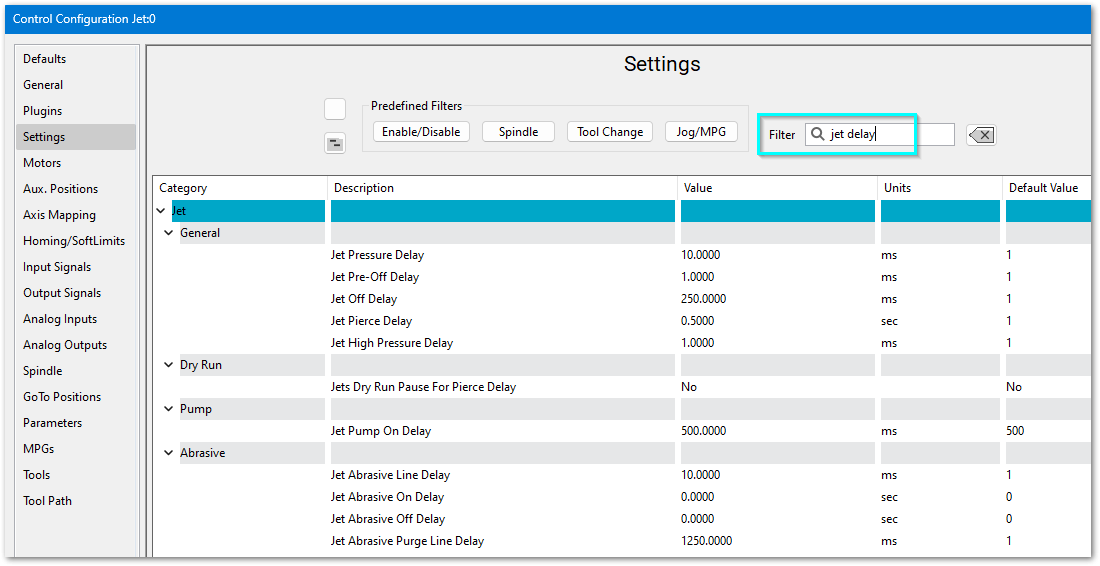Click the collapse-all tree icon button
1100x566 pixels.
coord(335,144)
